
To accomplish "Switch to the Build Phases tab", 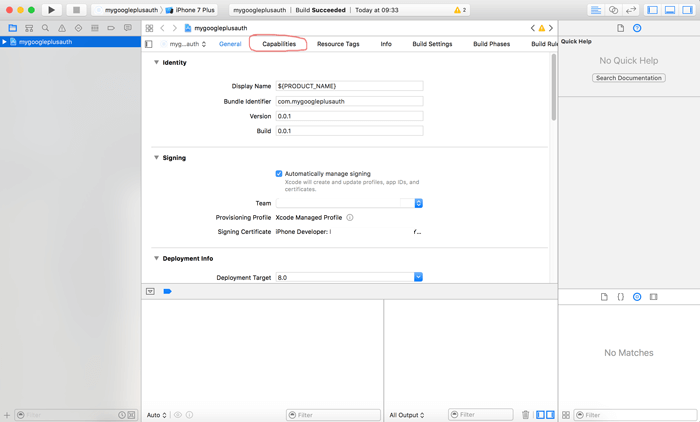I will 492,44.
